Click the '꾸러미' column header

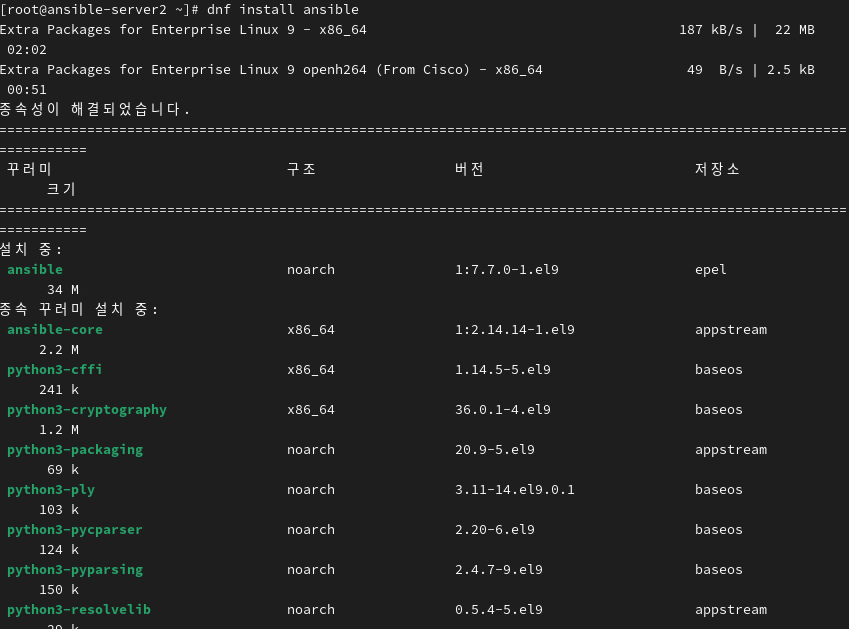click(29, 169)
